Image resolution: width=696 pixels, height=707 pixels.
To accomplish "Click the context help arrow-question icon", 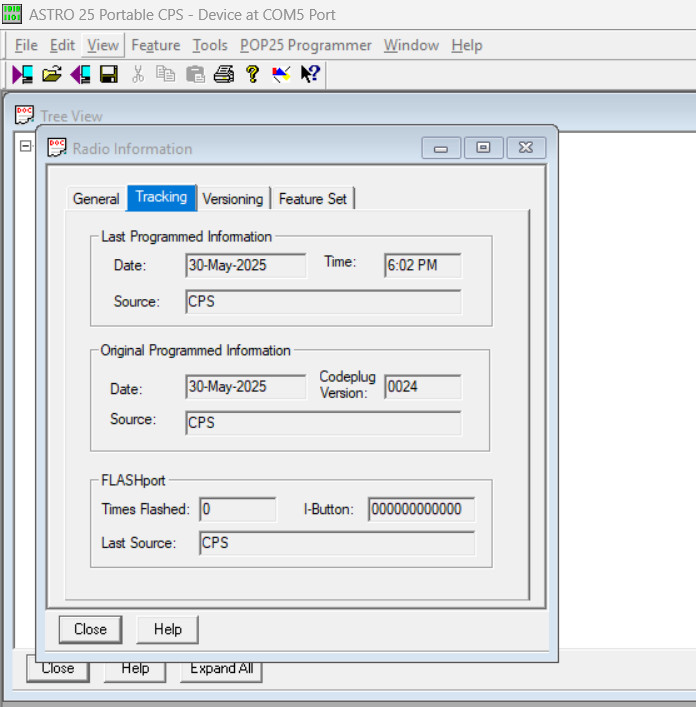I will coord(310,74).
